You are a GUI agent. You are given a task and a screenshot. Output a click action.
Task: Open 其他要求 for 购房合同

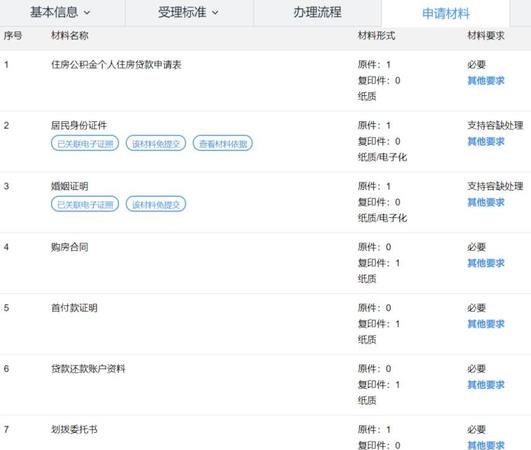tap(486, 263)
